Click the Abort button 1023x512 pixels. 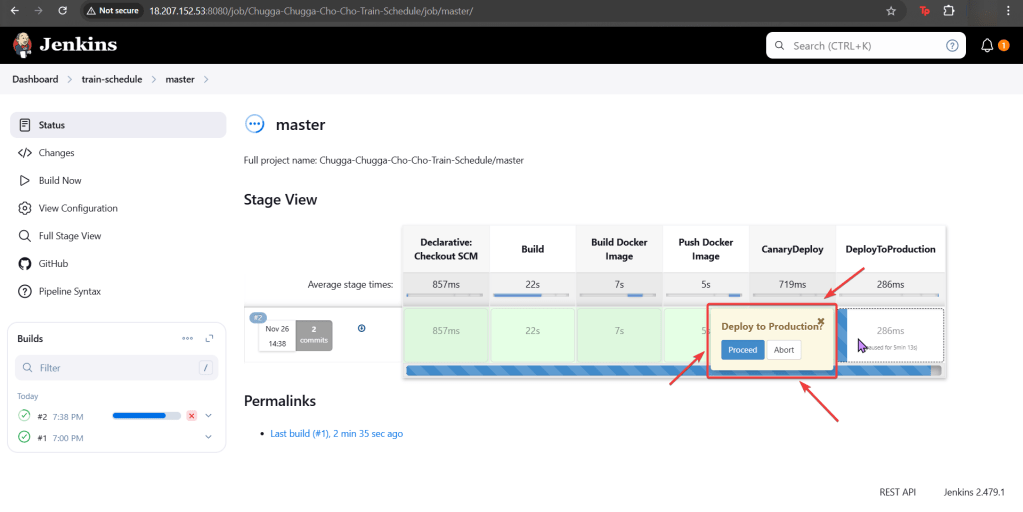(784, 350)
